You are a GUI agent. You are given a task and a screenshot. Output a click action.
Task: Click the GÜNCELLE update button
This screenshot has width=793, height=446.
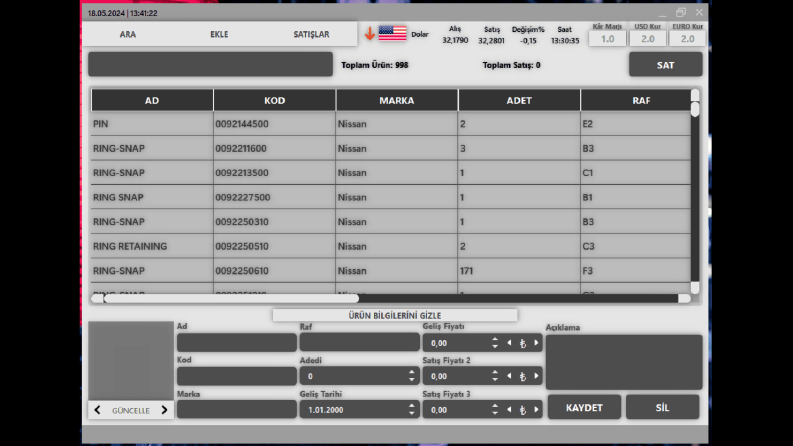tap(130, 411)
